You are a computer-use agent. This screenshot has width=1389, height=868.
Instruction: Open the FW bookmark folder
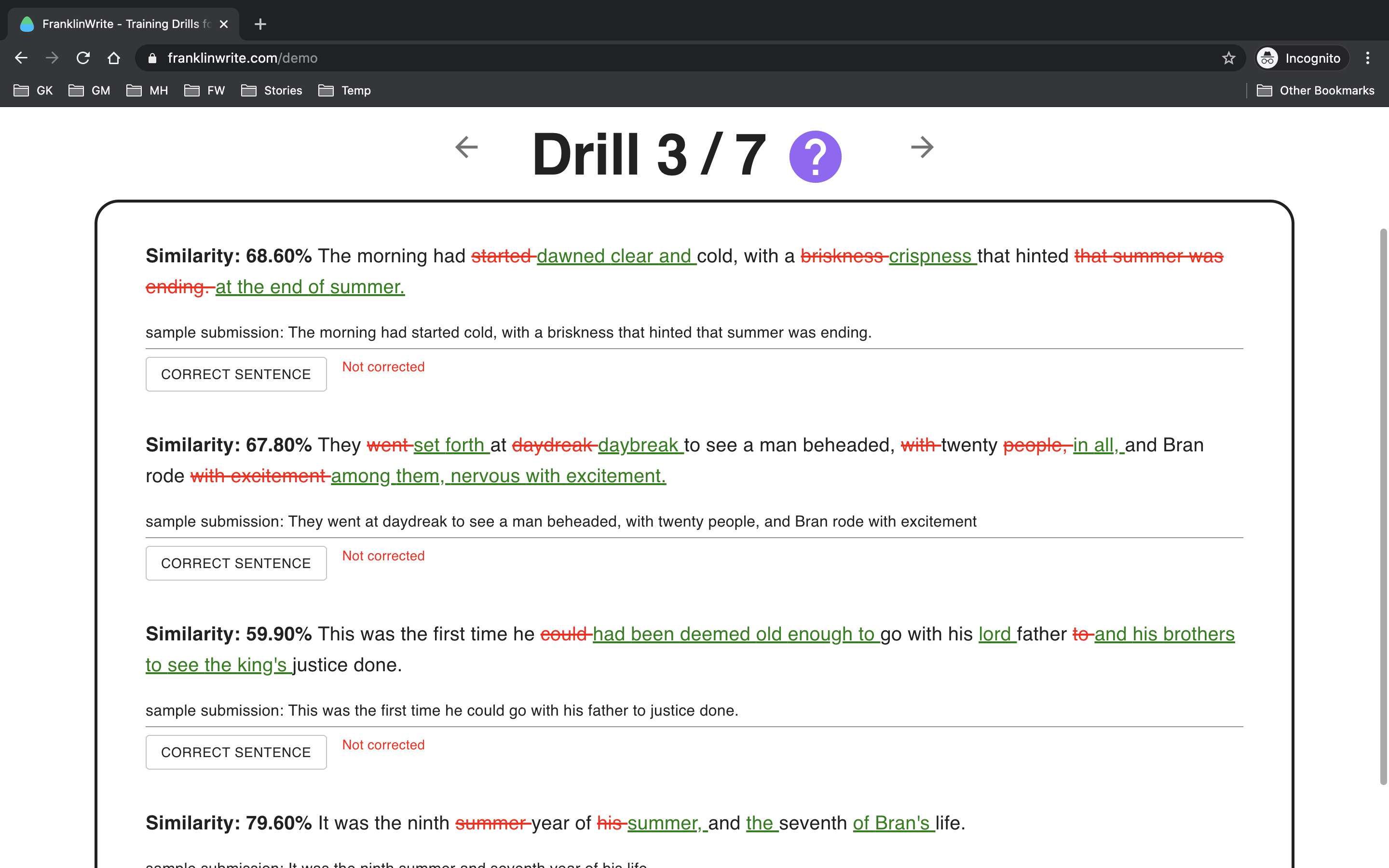click(205, 91)
